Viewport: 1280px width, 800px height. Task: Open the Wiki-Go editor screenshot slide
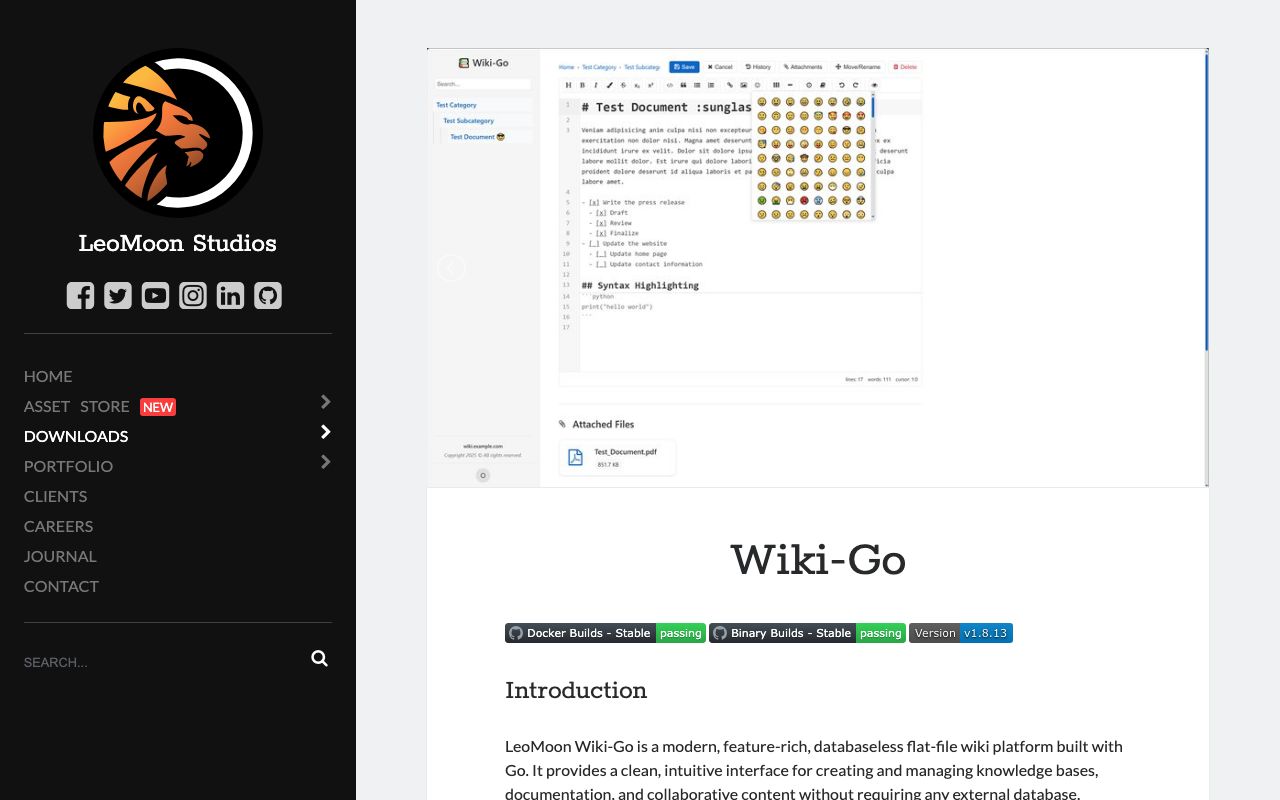pyautogui.click(x=818, y=268)
